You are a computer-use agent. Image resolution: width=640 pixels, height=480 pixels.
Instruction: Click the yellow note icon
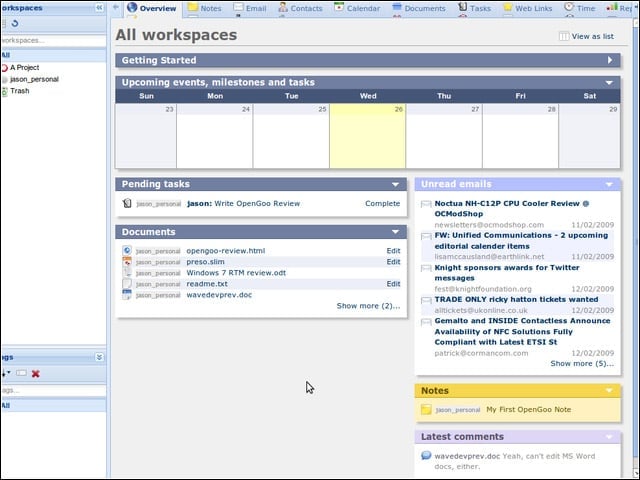(426, 409)
